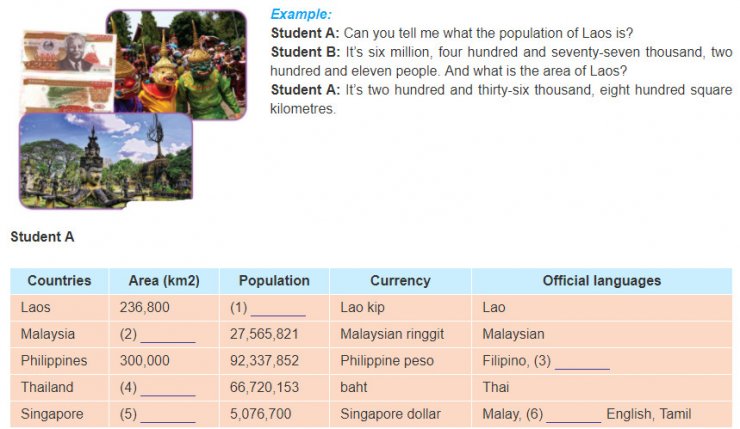This screenshot has height=429, width=740.
Task: Click the Currency column header
Action: click(400, 281)
